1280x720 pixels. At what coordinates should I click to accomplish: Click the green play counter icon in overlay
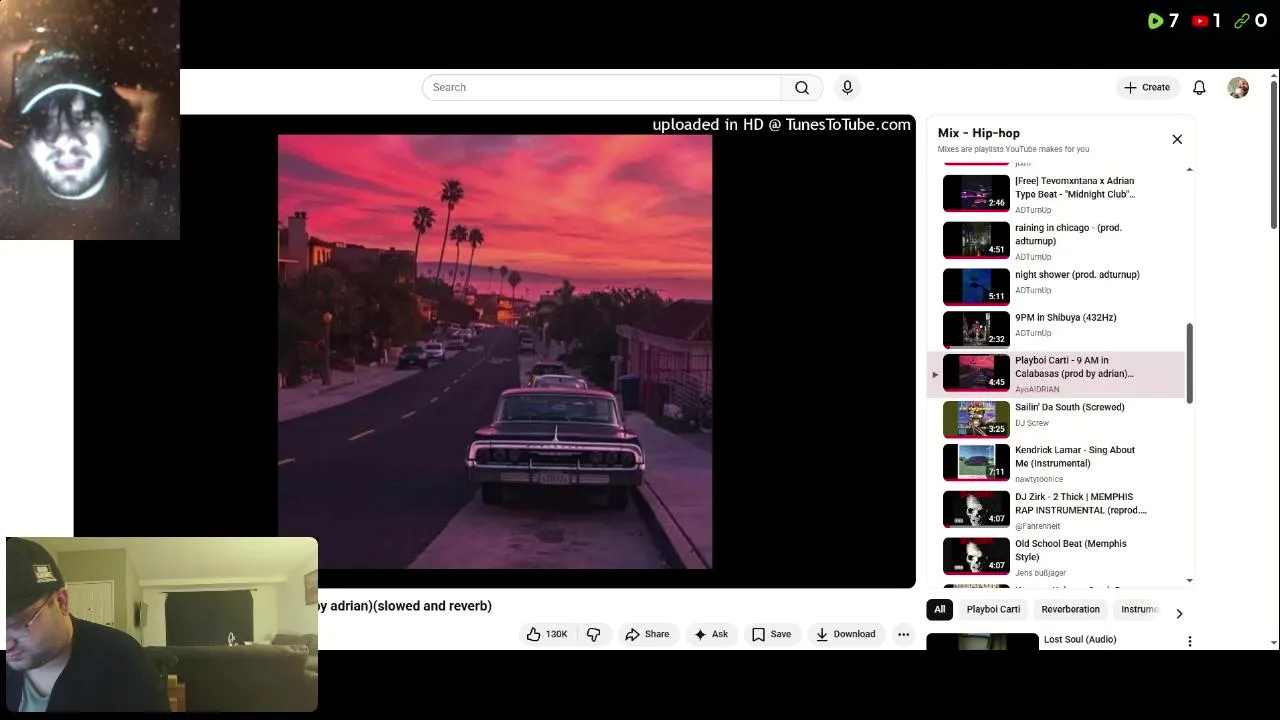coord(1155,20)
